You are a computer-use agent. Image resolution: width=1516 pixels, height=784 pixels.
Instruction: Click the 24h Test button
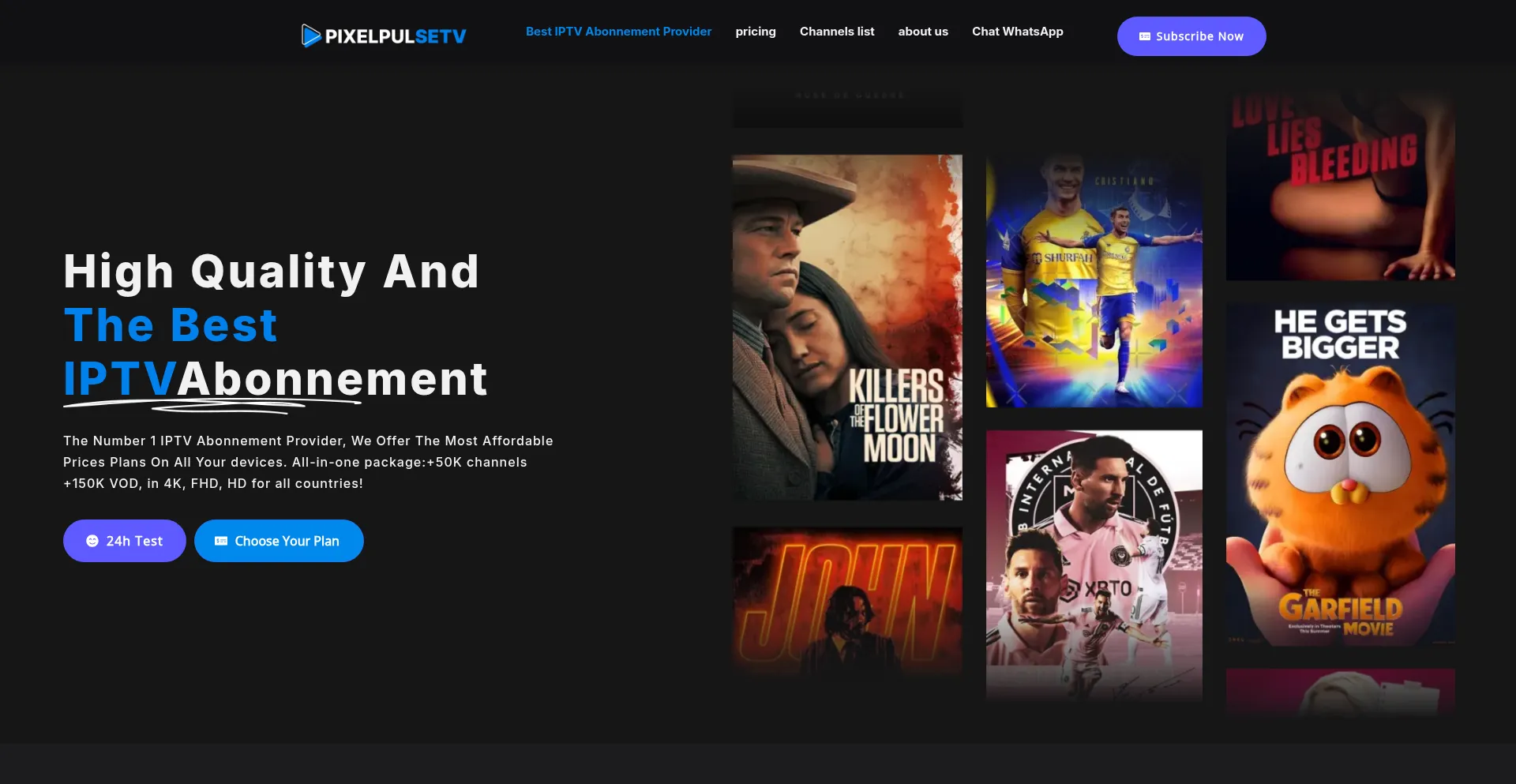(x=124, y=541)
